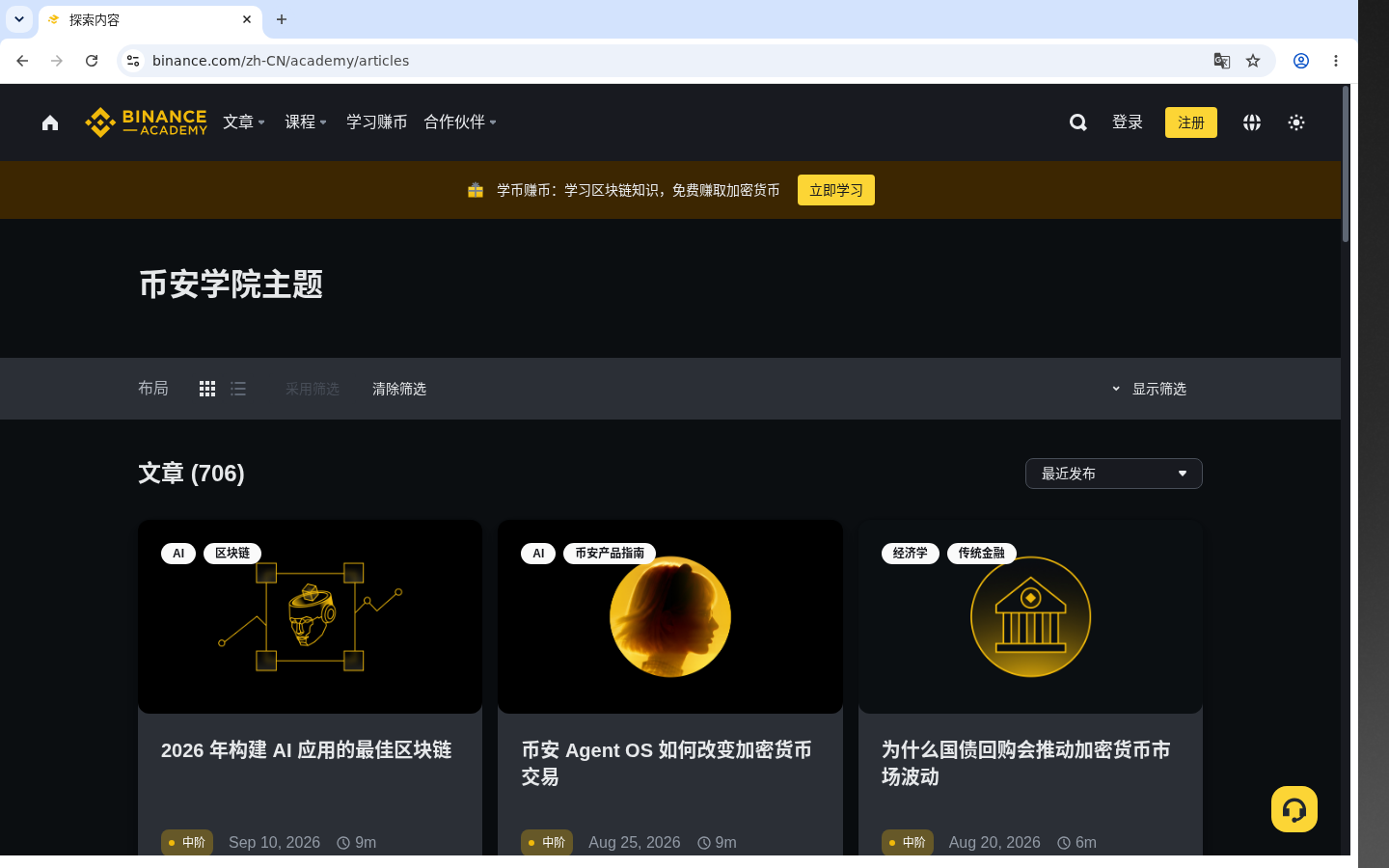Switch to list layout view
The image size is (1389, 868).
coord(238,389)
